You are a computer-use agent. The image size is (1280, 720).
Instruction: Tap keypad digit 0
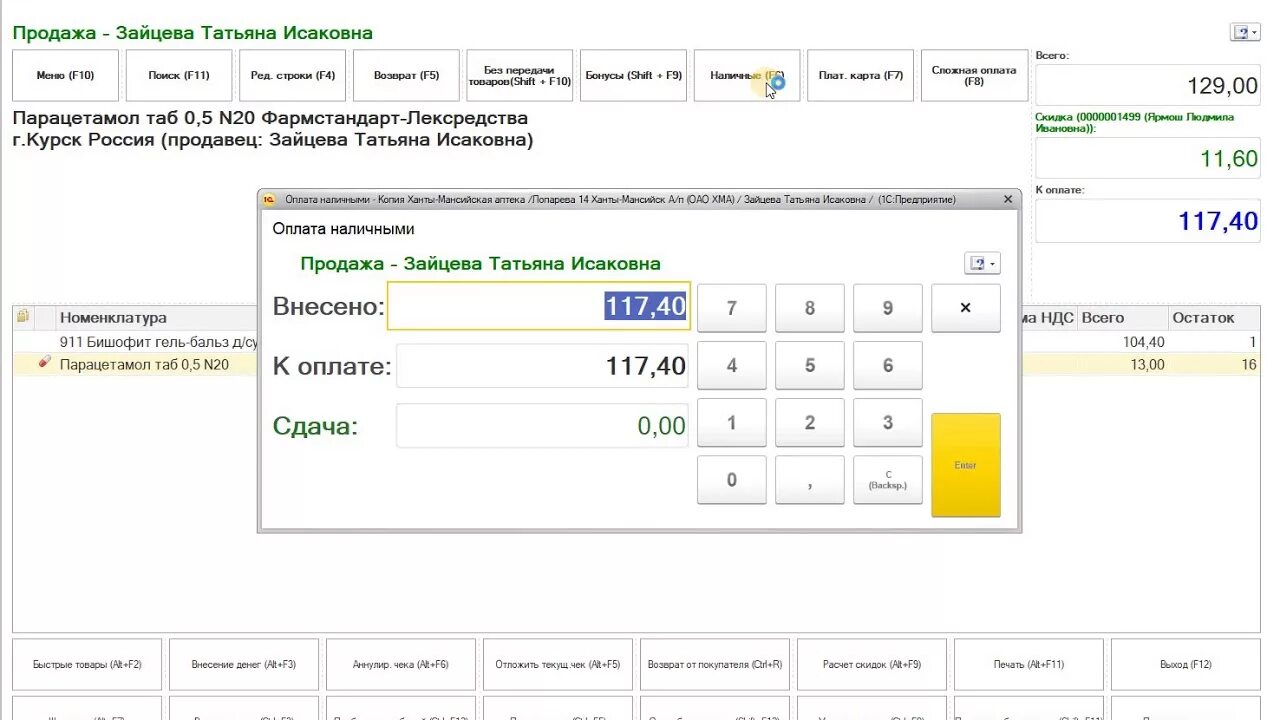tap(732, 480)
